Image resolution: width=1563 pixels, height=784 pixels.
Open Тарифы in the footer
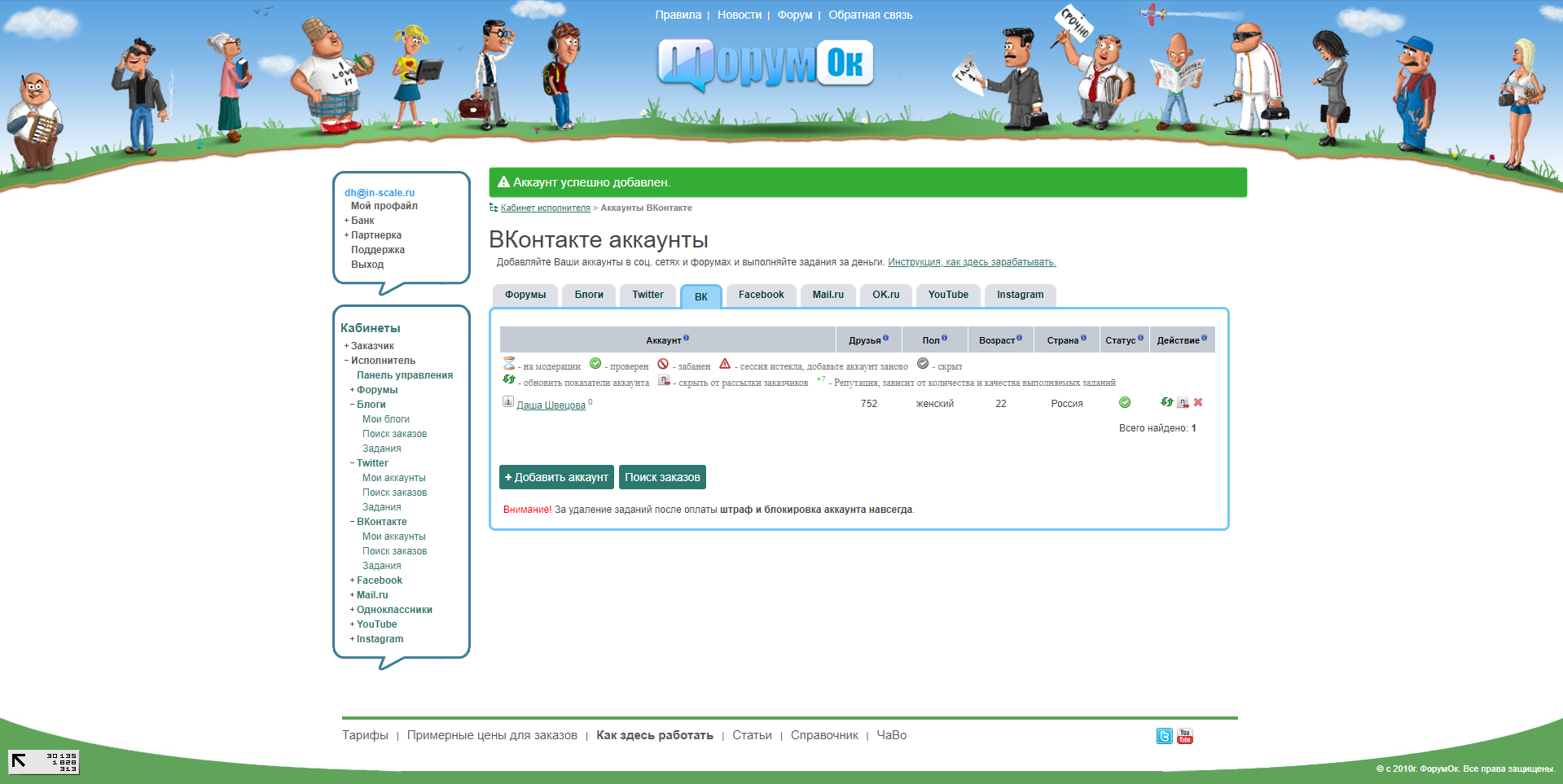point(365,735)
